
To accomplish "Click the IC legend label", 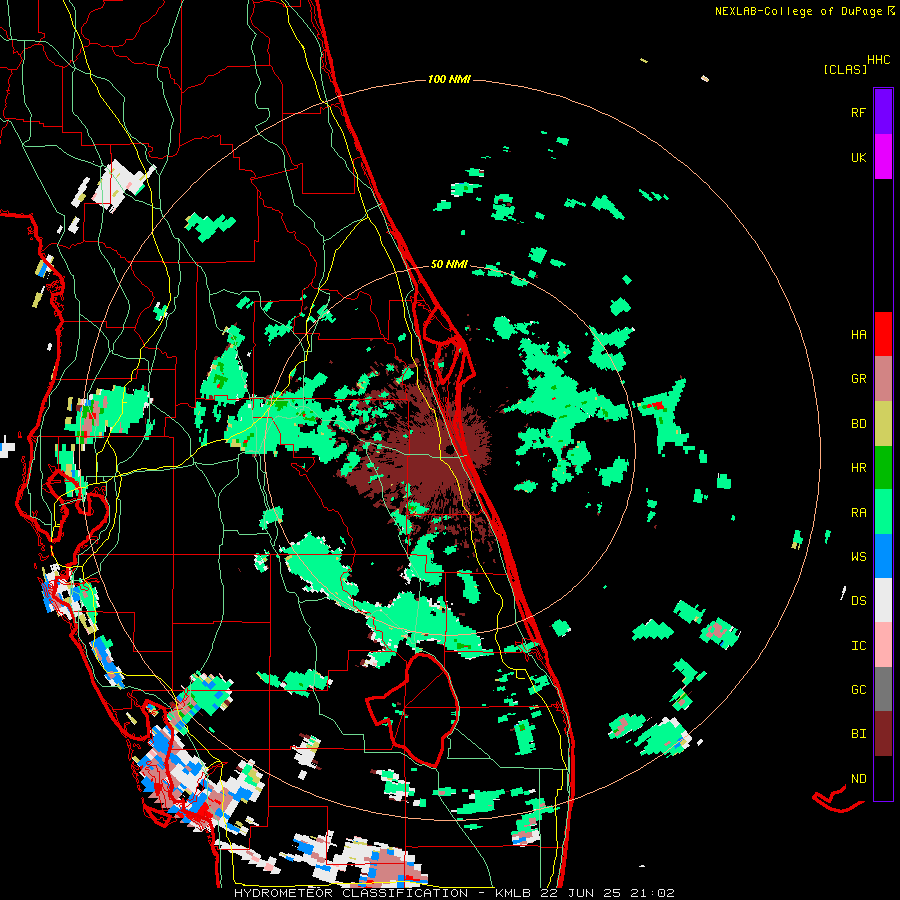I will pyautogui.click(x=859, y=645).
